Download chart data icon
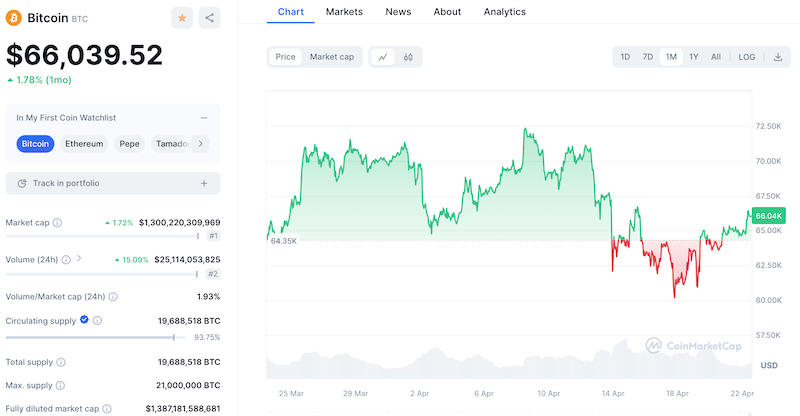The image size is (800, 416). coord(778,57)
